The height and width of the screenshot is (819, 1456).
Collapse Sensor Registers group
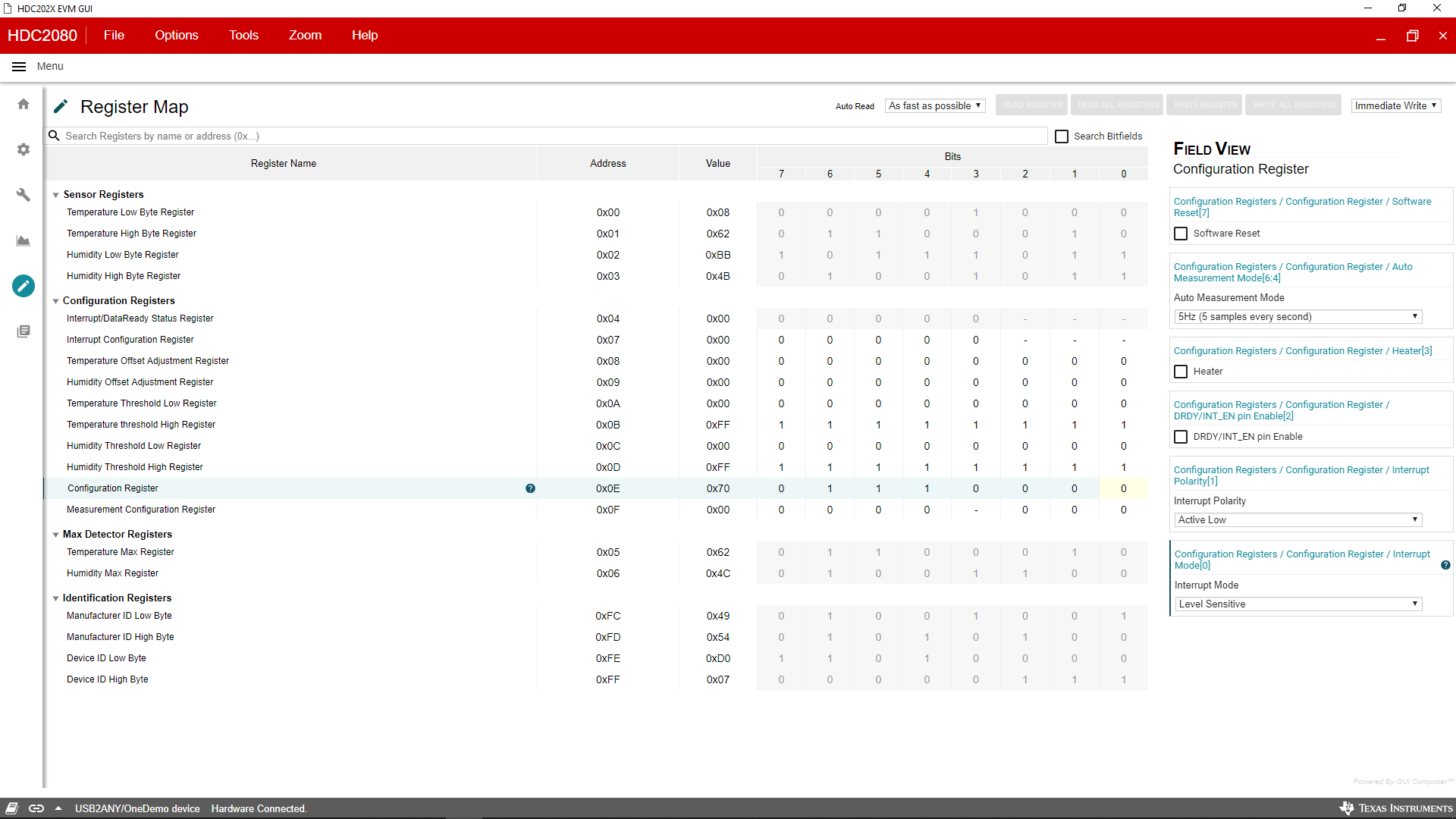tap(55, 195)
